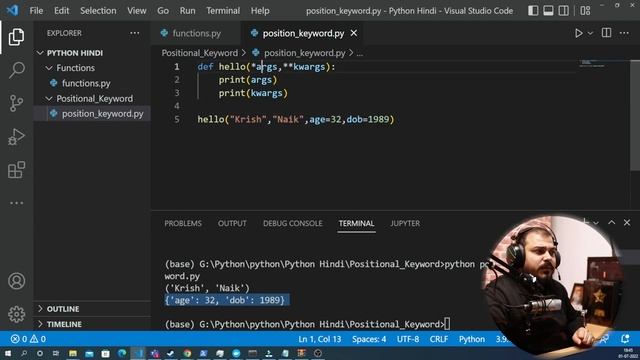Click the editor vertical scrollbar
Screen dimensions: 640x360
click(x=635, y=116)
